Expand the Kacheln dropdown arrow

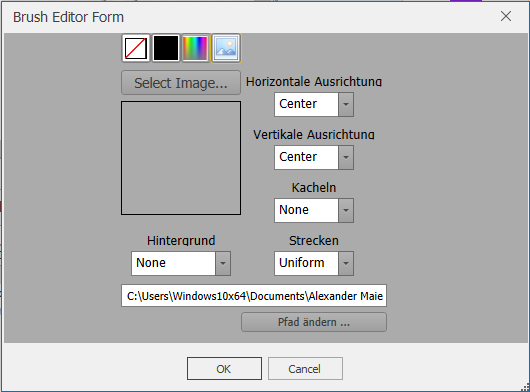tap(346, 210)
